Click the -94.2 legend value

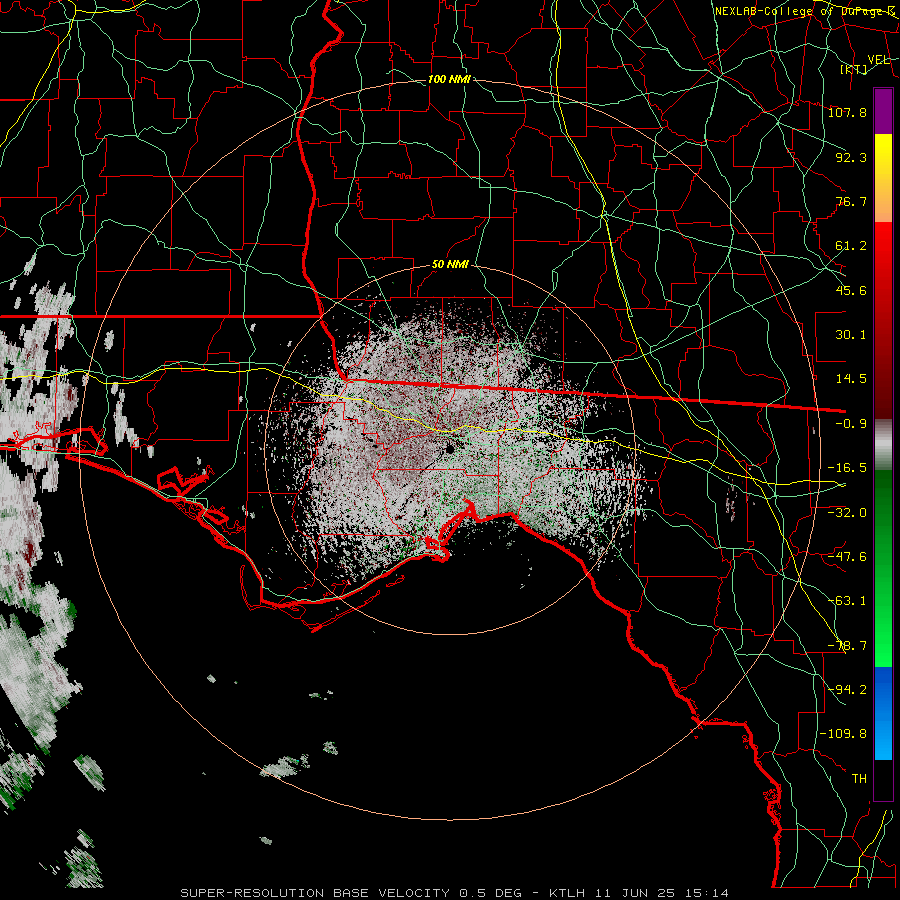847,689
